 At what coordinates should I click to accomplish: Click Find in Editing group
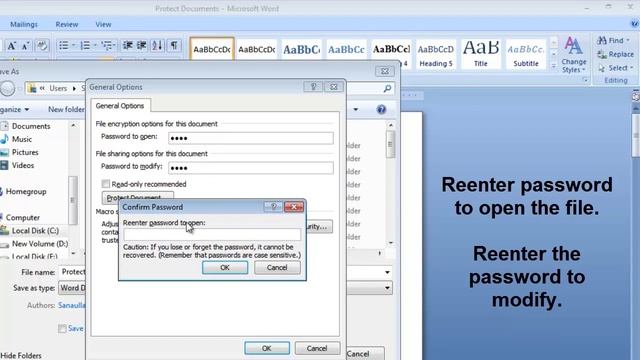click(x=613, y=40)
